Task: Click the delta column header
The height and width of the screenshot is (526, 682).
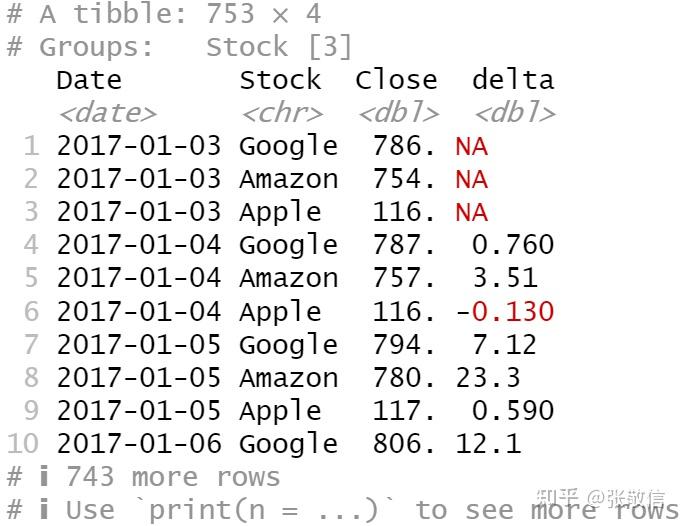Action: click(x=513, y=80)
